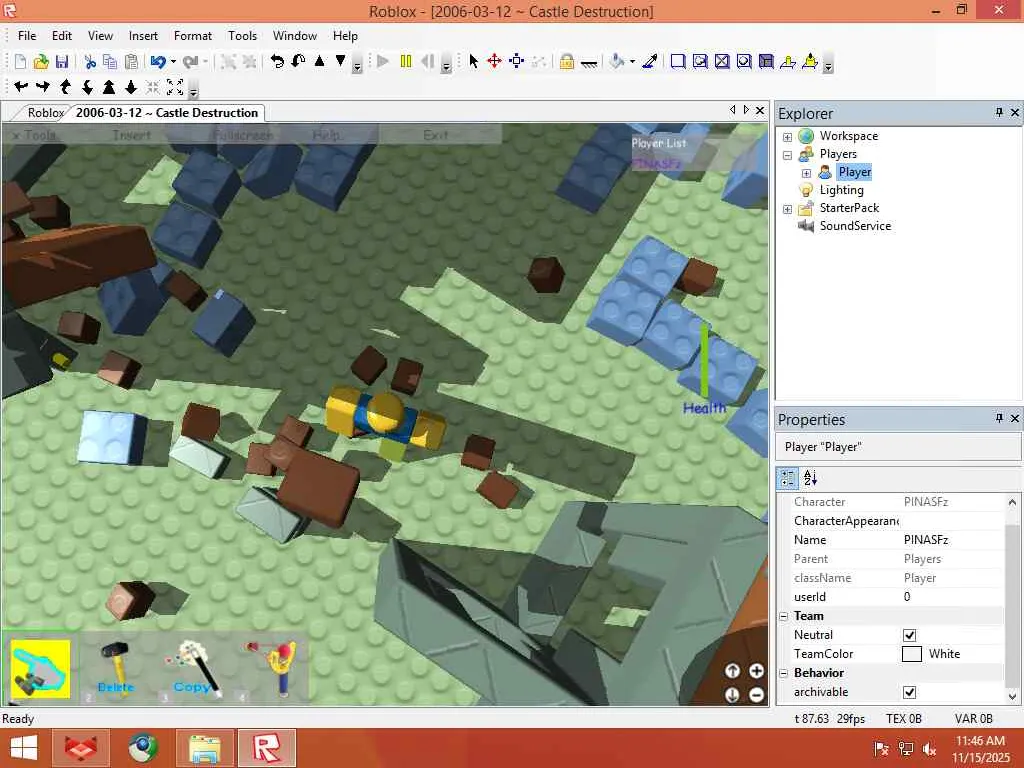Open the File menu

click(27, 36)
